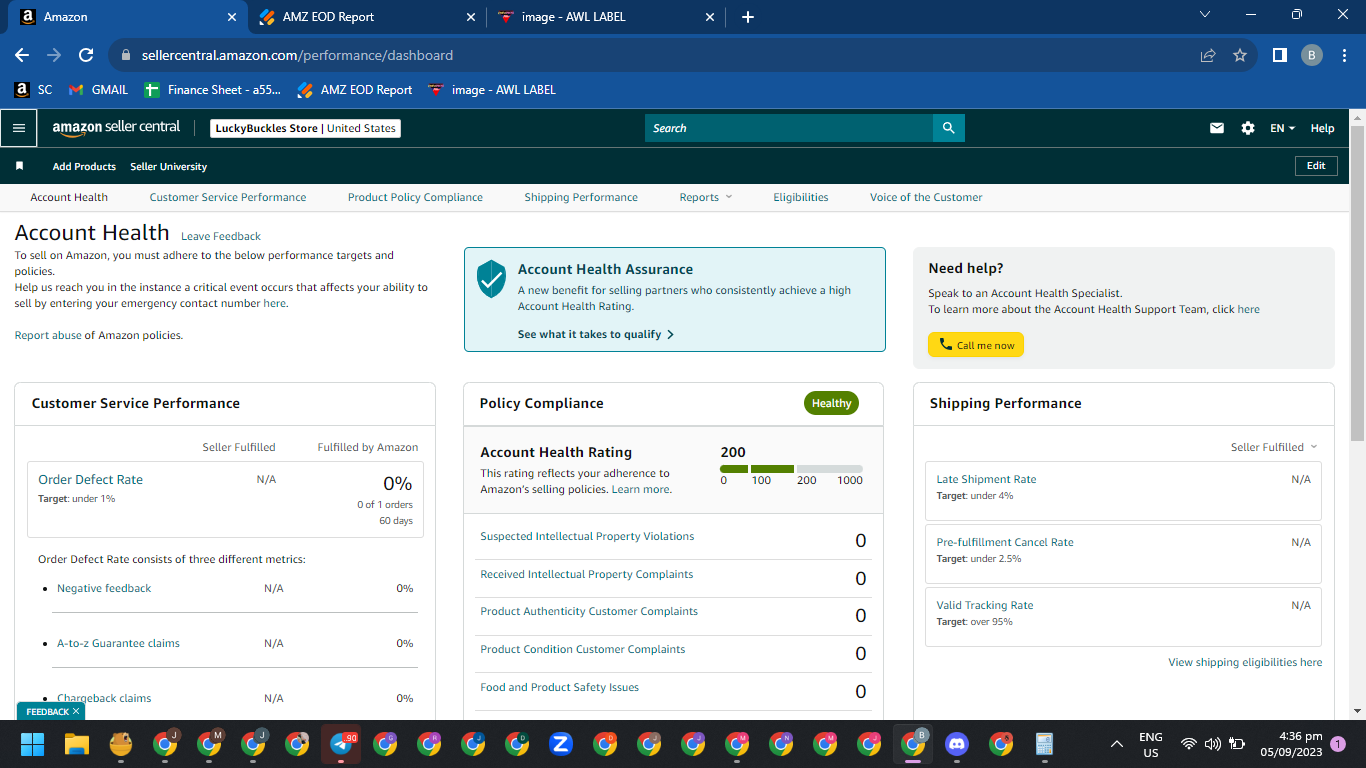Open the Seller Central settings gear

point(1247,128)
